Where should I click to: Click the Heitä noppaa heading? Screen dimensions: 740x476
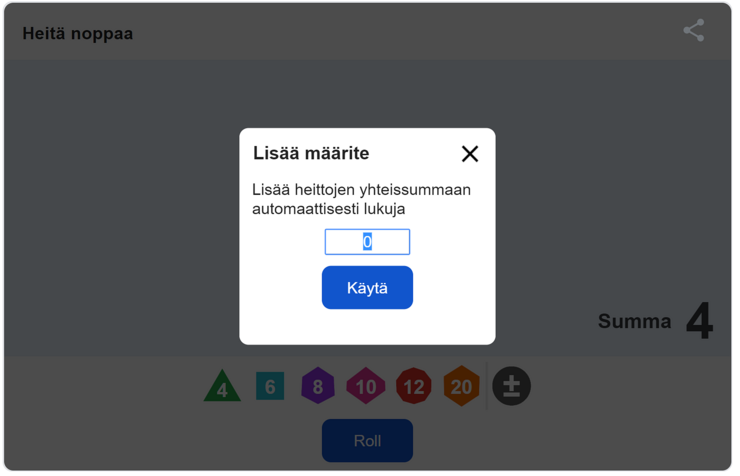click(78, 34)
